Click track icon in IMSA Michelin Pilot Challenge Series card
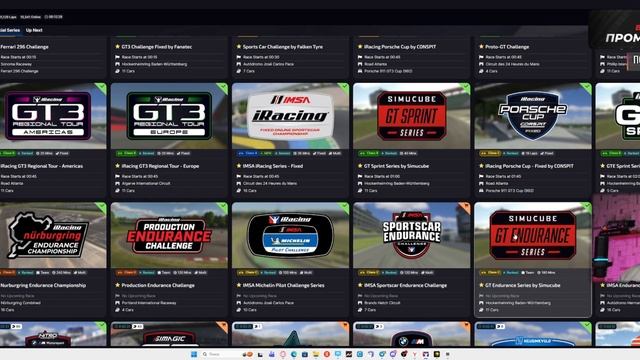The height and width of the screenshot is (360, 640). (239, 303)
